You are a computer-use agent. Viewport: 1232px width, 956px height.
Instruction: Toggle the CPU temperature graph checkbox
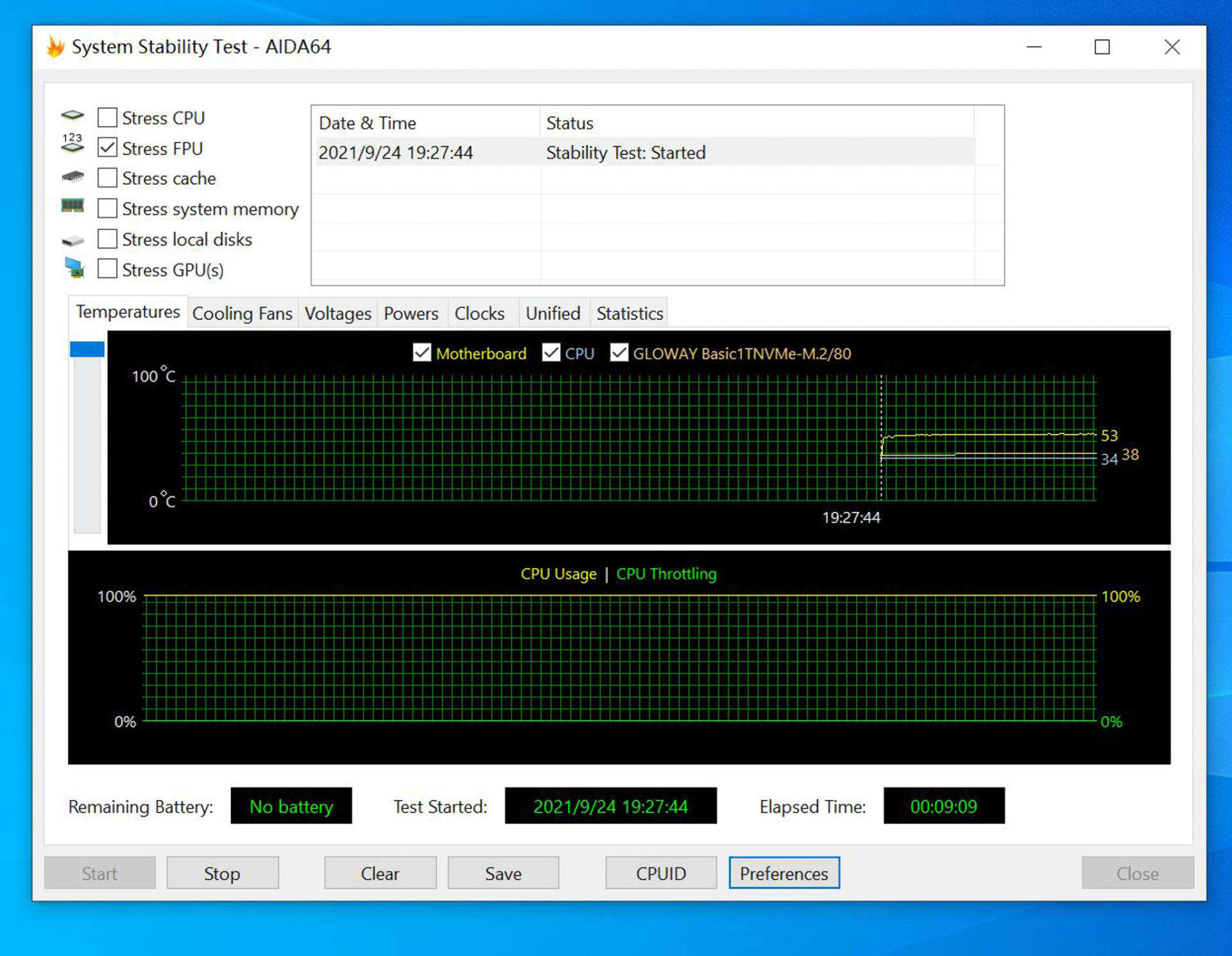coord(551,352)
